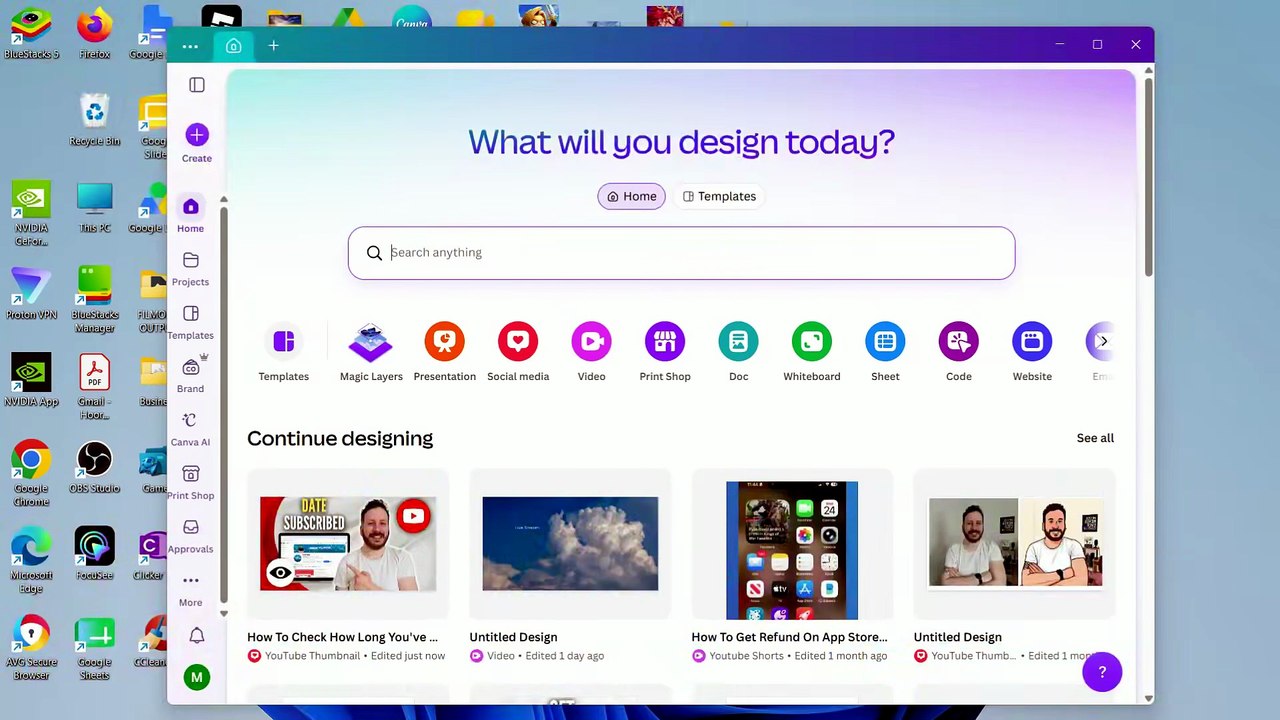This screenshot has height=720, width=1280.
Task: Open the two-men Untitled Design thumbnail
Action: (1015, 542)
